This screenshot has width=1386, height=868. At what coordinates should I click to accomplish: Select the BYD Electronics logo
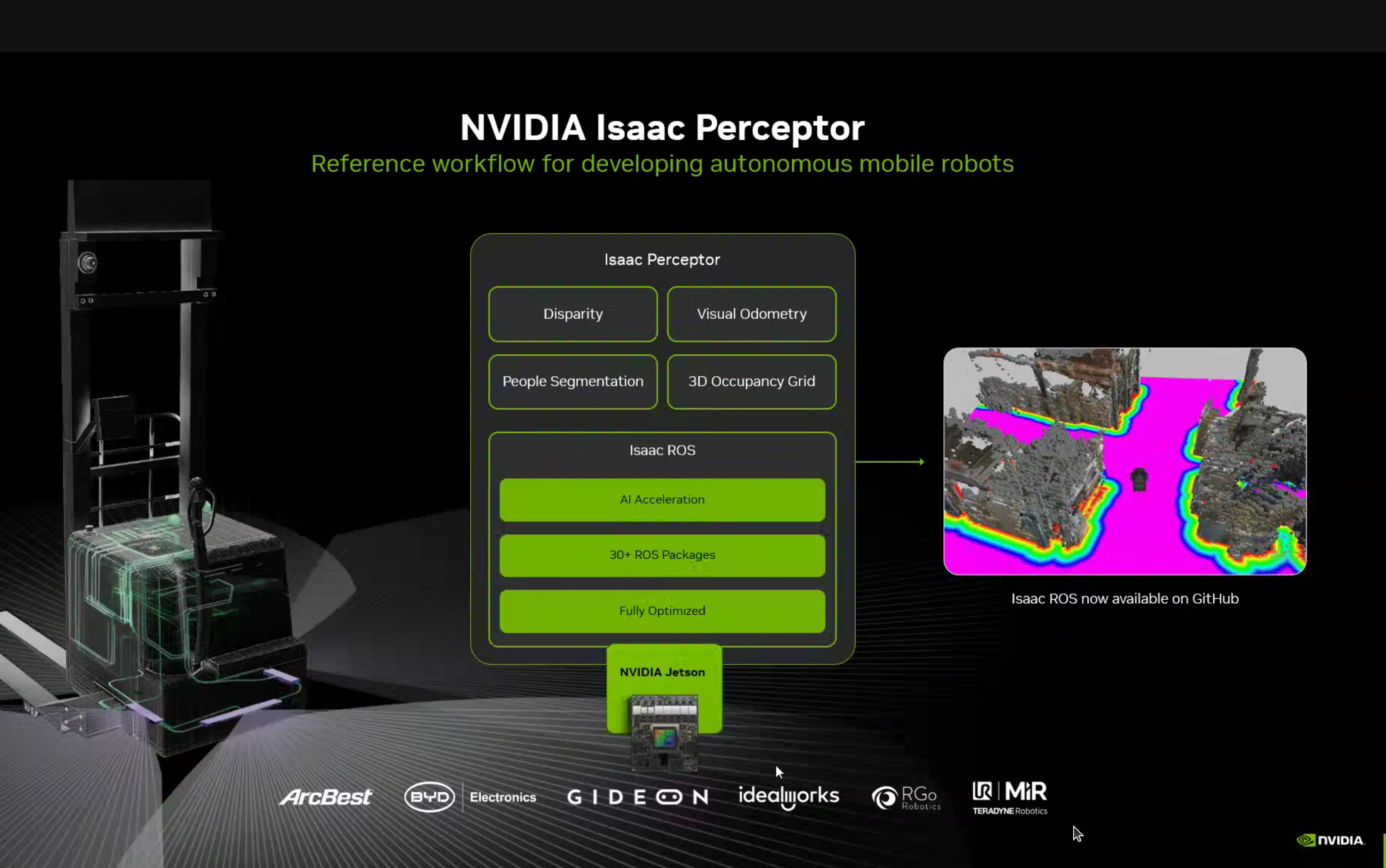471,797
